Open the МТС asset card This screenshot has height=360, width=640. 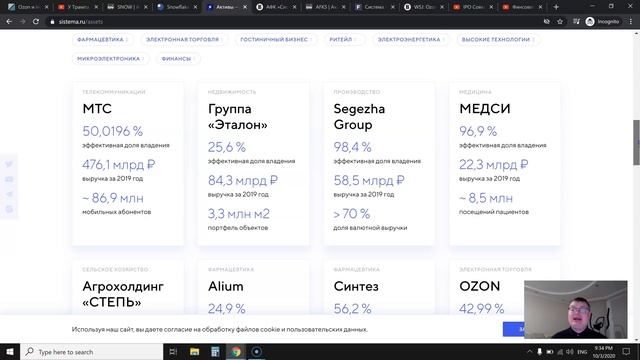[128, 164]
